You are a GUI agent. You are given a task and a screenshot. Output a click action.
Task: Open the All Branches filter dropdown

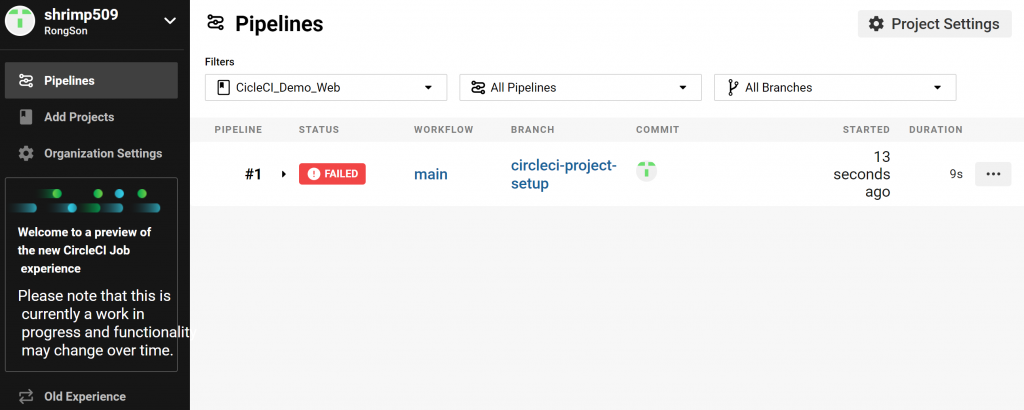[835, 88]
